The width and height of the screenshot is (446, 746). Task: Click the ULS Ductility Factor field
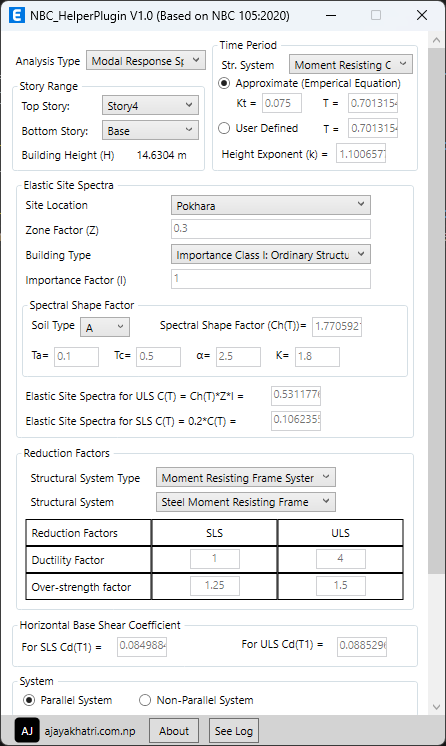[341, 559]
